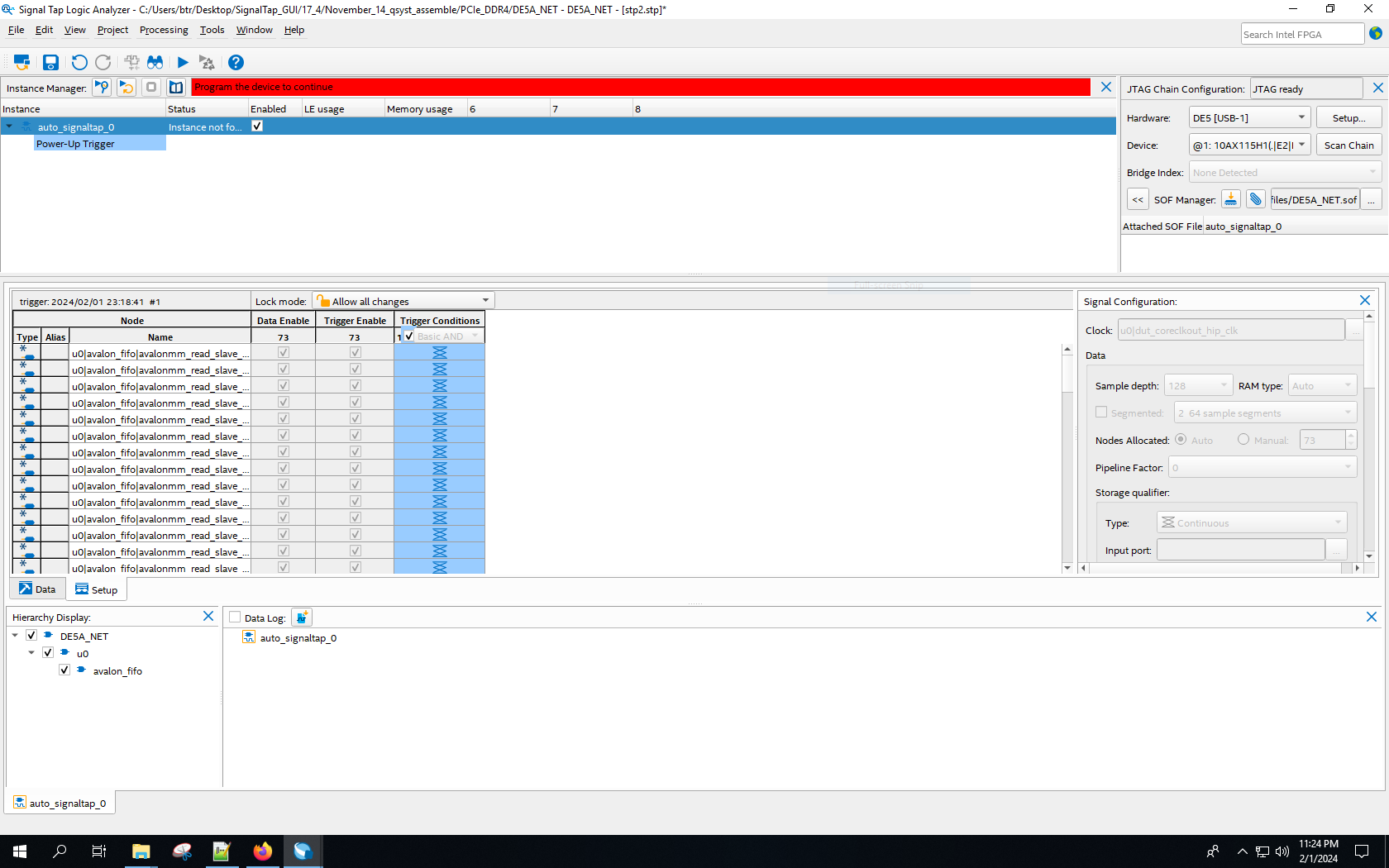Click the Undo toolbar icon
Viewport: 1389px width, 868px height.
(79, 62)
